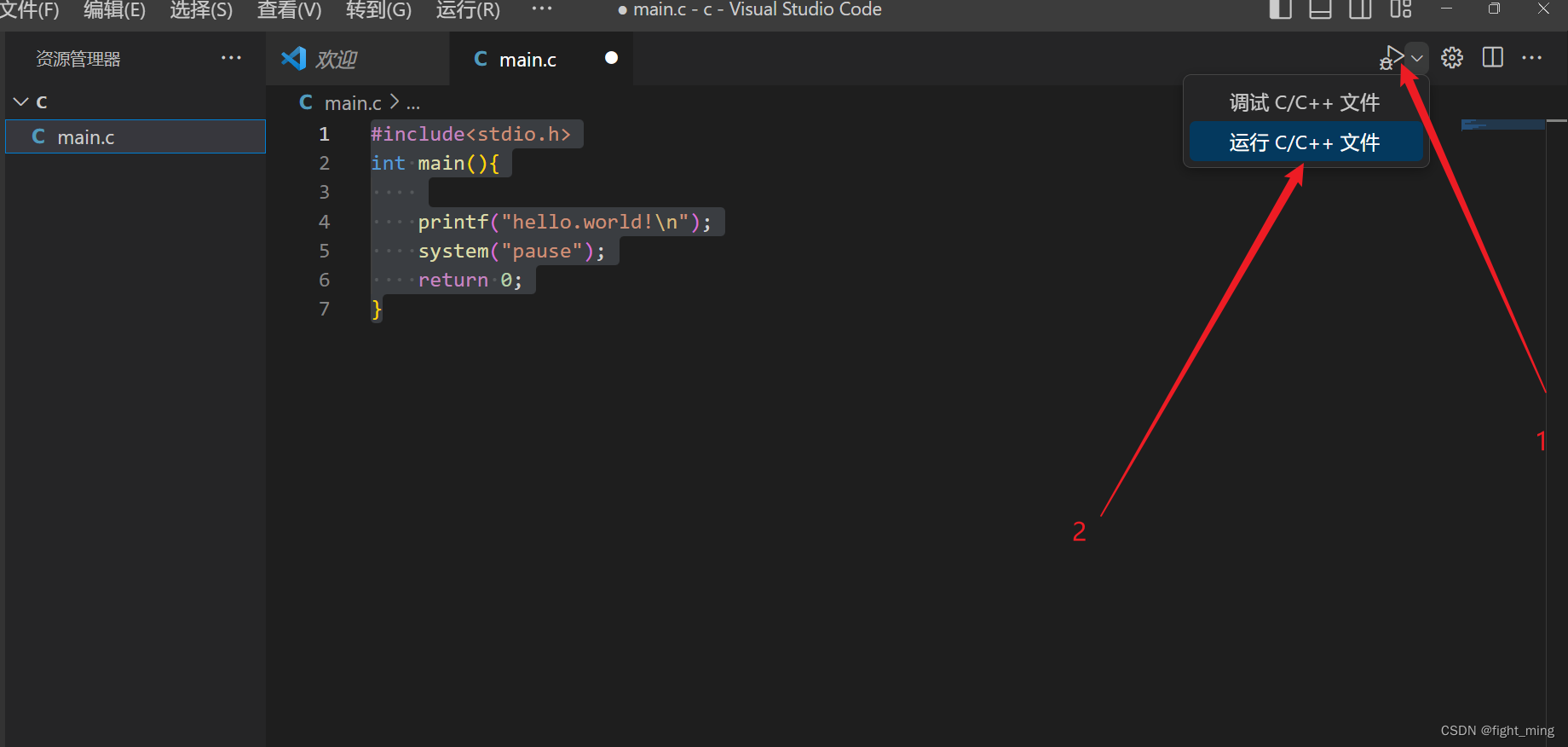Select main.c in the explorer tree

pyautogui.click(x=135, y=136)
